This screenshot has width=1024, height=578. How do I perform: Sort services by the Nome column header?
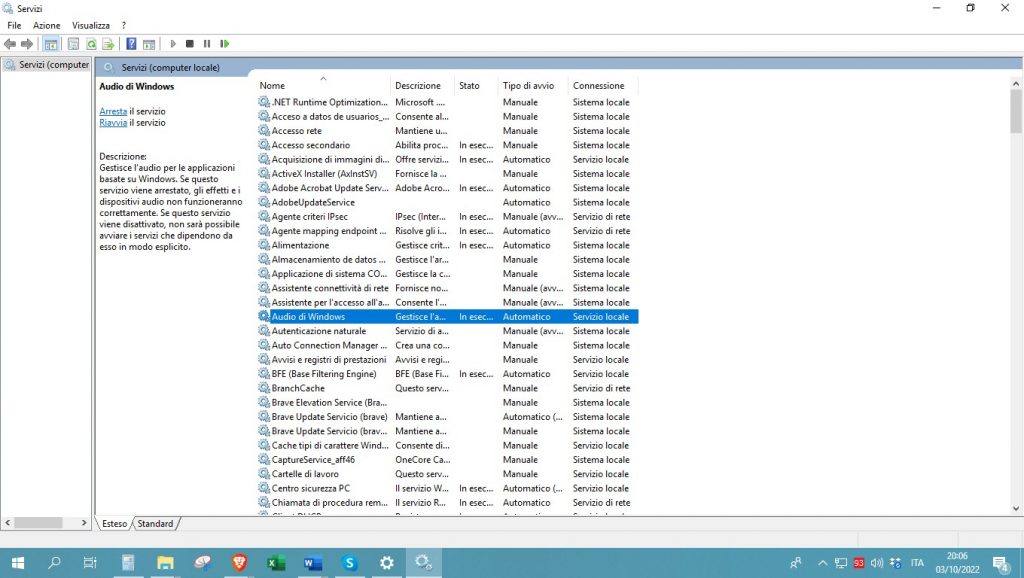[x=272, y=86]
